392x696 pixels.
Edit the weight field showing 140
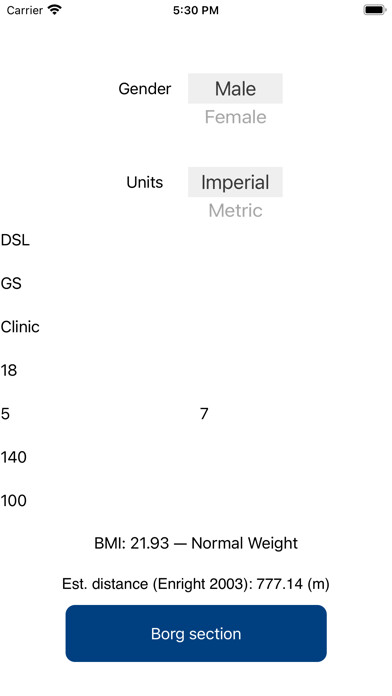pos(196,457)
